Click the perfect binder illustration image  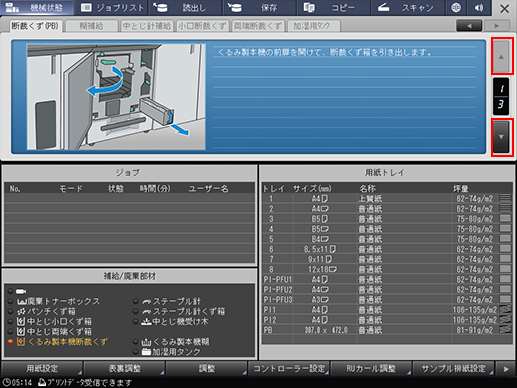click(116, 97)
